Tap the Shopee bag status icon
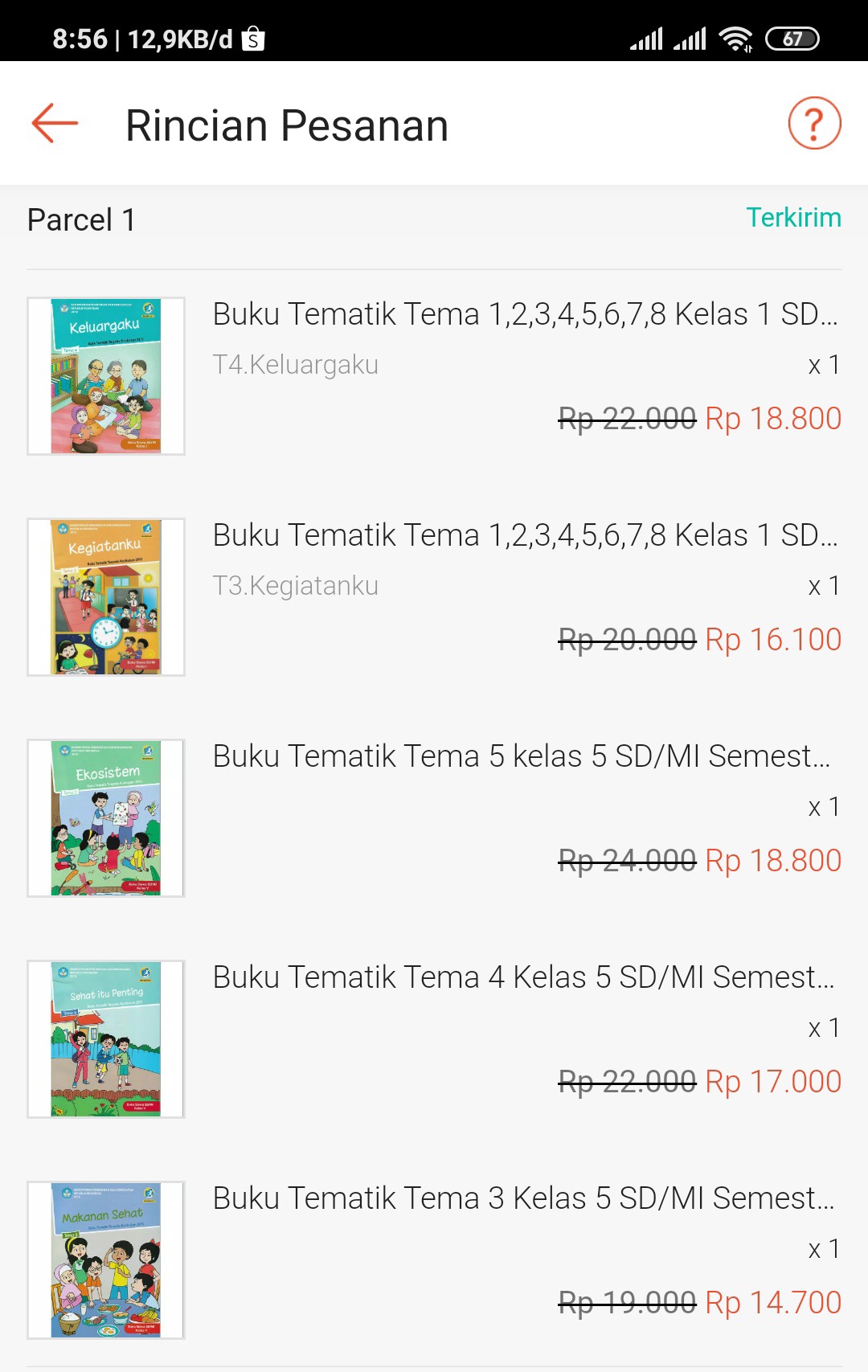 click(253, 39)
